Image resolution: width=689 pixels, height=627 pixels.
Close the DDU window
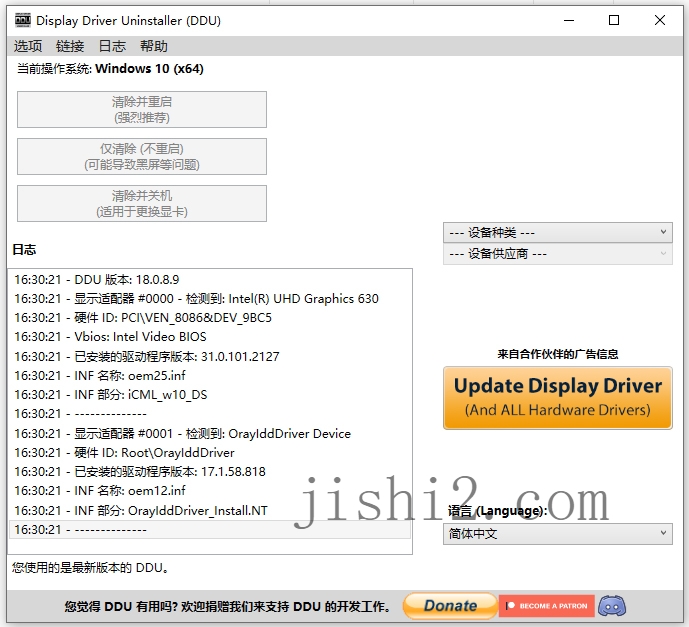(660, 20)
